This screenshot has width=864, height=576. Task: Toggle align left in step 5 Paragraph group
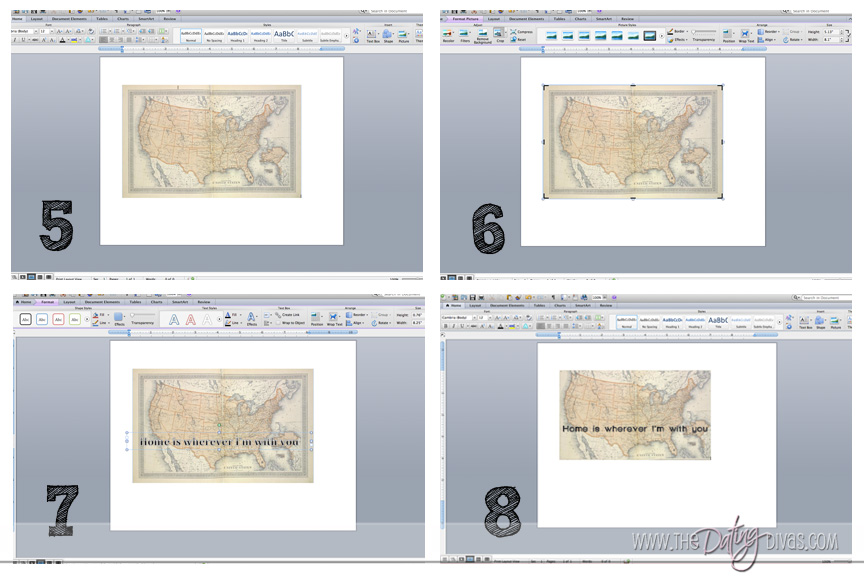pyautogui.click(x=104, y=40)
